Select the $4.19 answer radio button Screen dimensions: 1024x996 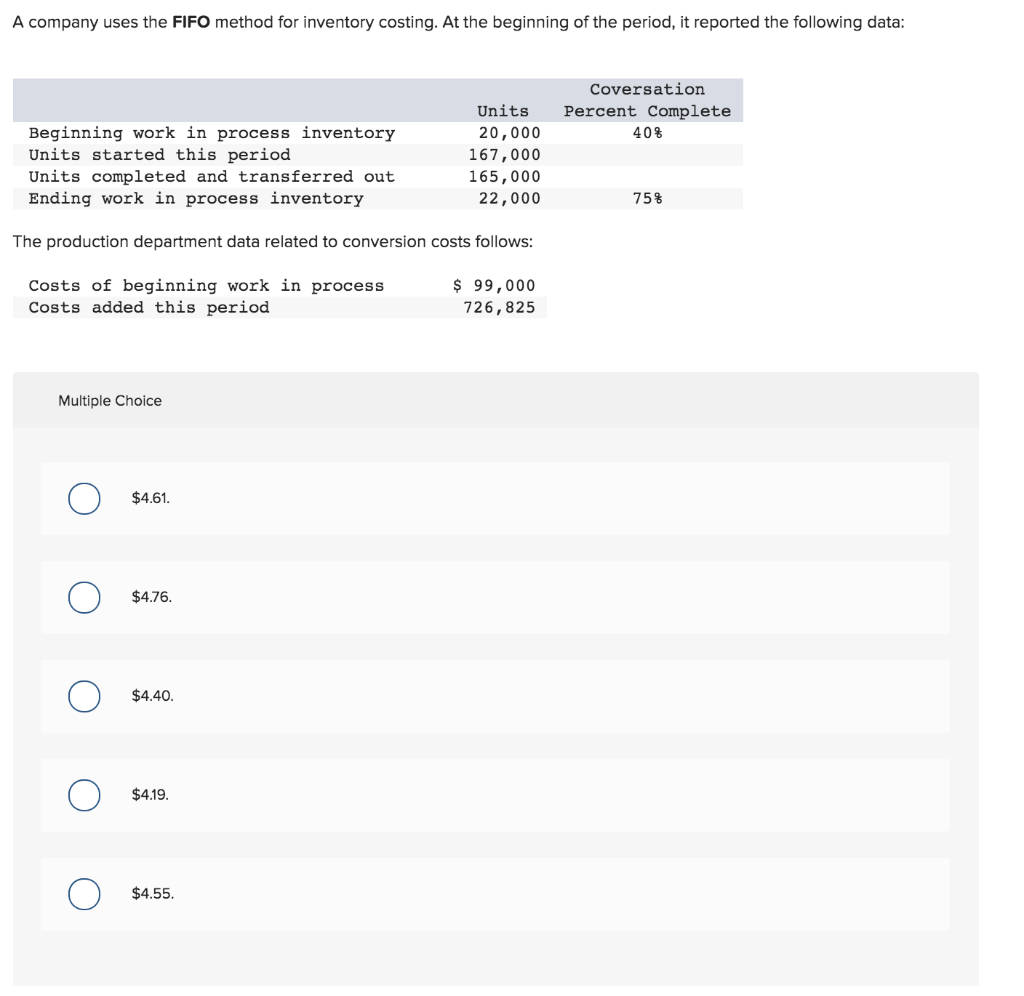pos(84,795)
